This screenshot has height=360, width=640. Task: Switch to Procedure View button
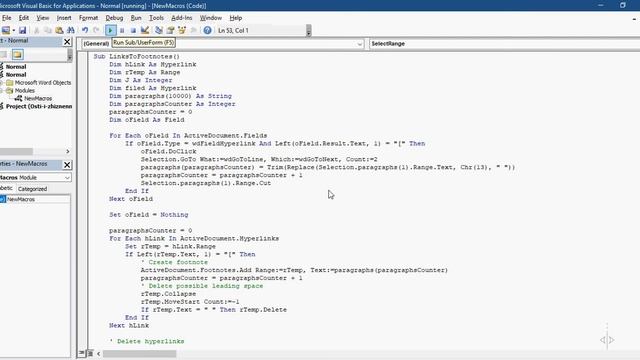click(82, 353)
